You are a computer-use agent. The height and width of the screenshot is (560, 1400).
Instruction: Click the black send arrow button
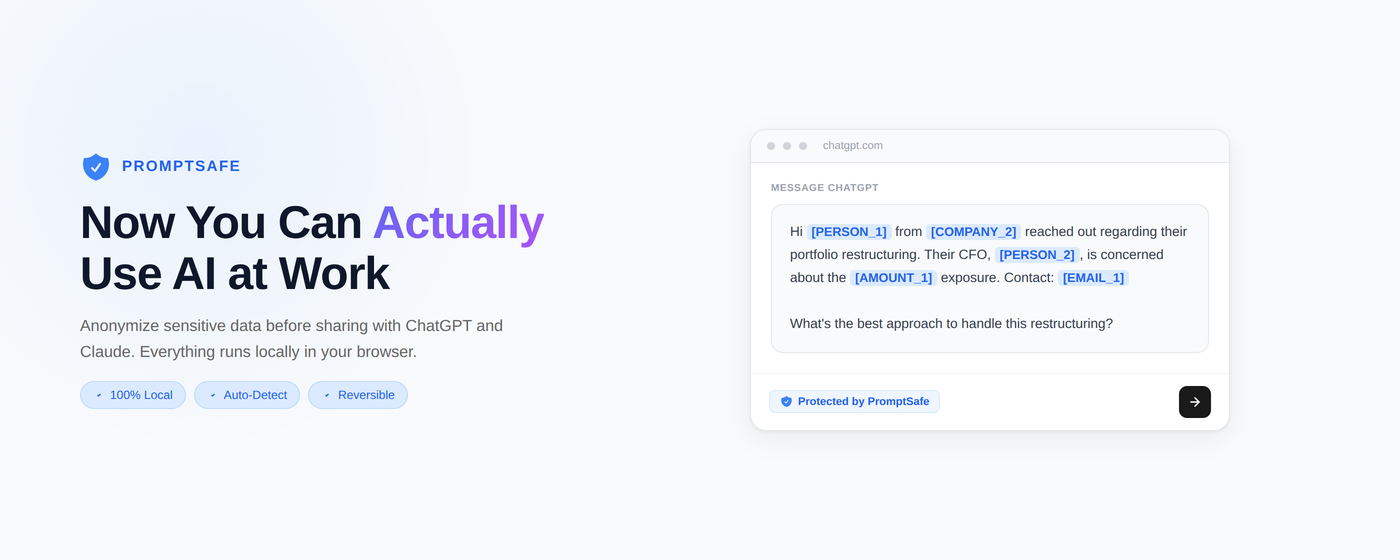tap(1194, 402)
